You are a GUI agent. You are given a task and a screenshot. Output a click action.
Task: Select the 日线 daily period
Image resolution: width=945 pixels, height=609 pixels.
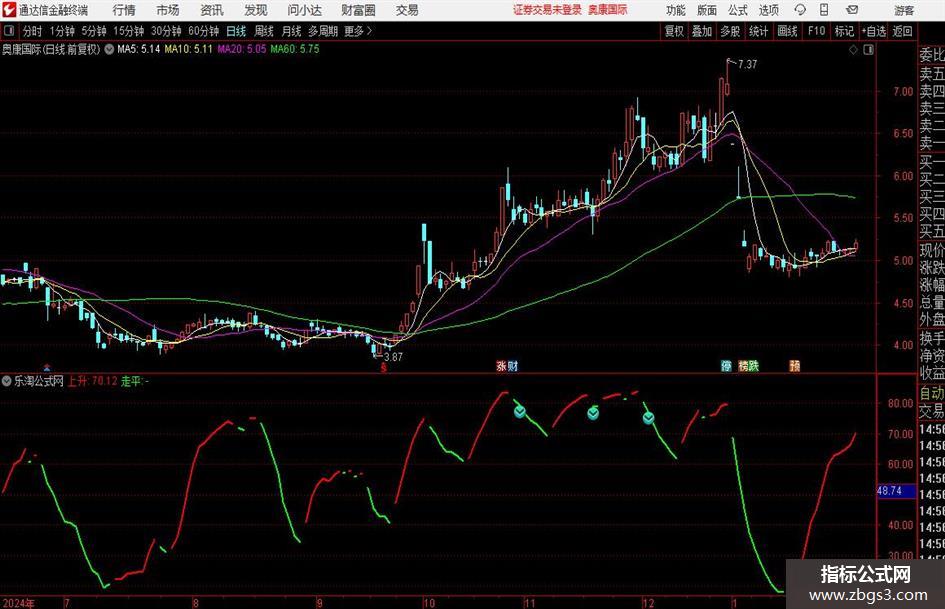pos(236,31)
